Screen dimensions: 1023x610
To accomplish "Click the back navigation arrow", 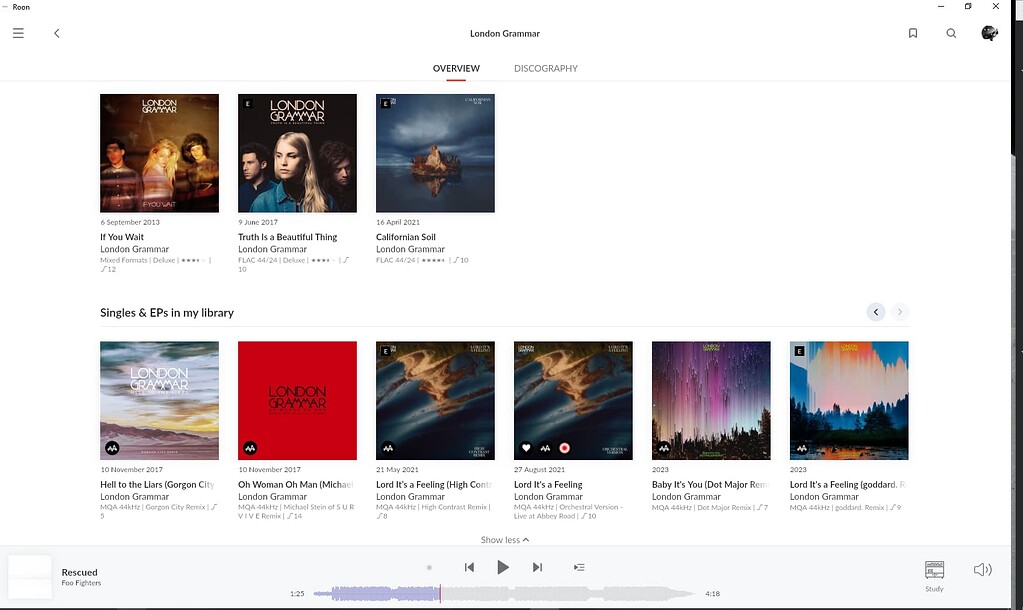I will coord(56,32).
